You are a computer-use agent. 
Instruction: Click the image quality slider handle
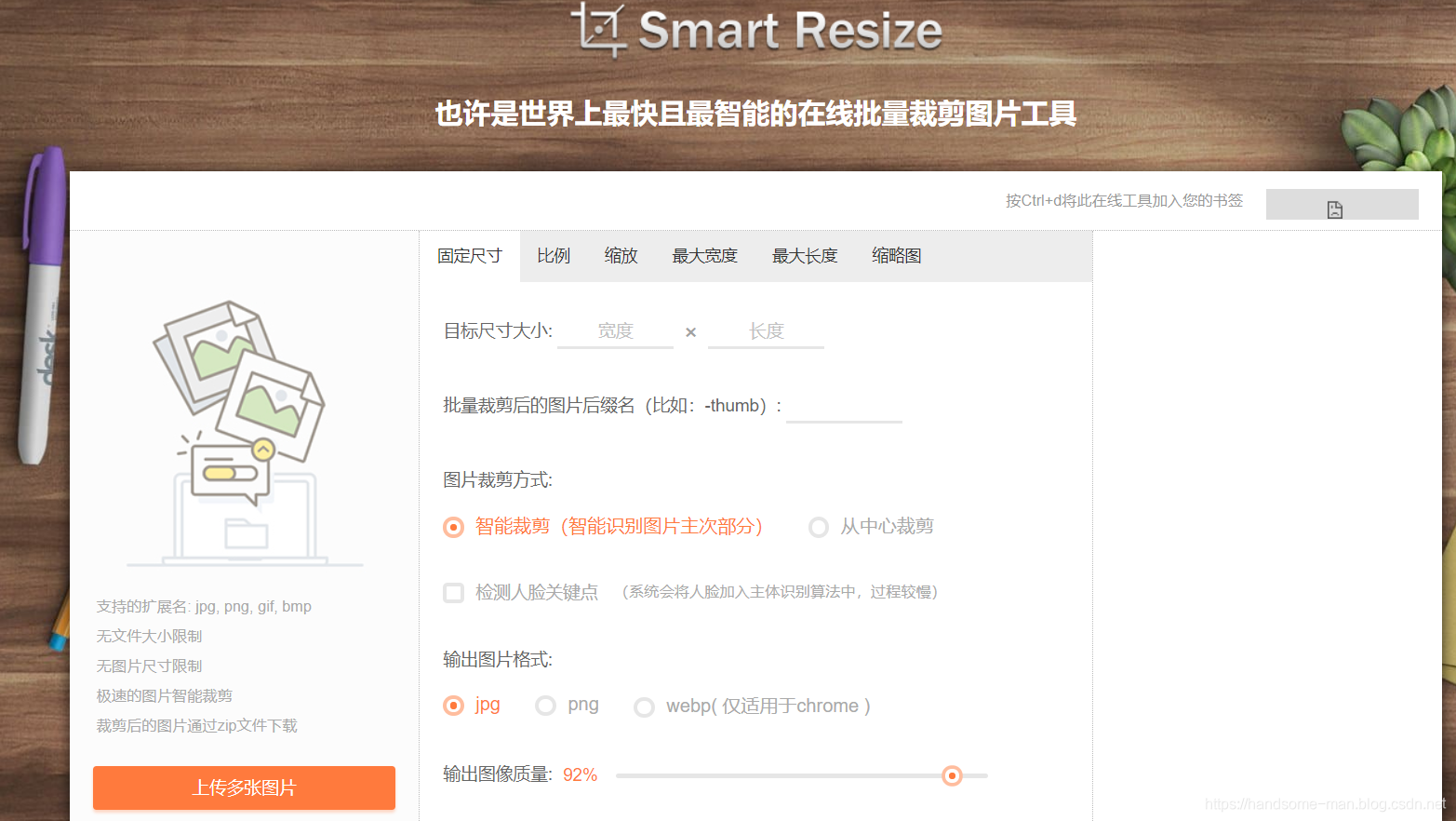952,775
